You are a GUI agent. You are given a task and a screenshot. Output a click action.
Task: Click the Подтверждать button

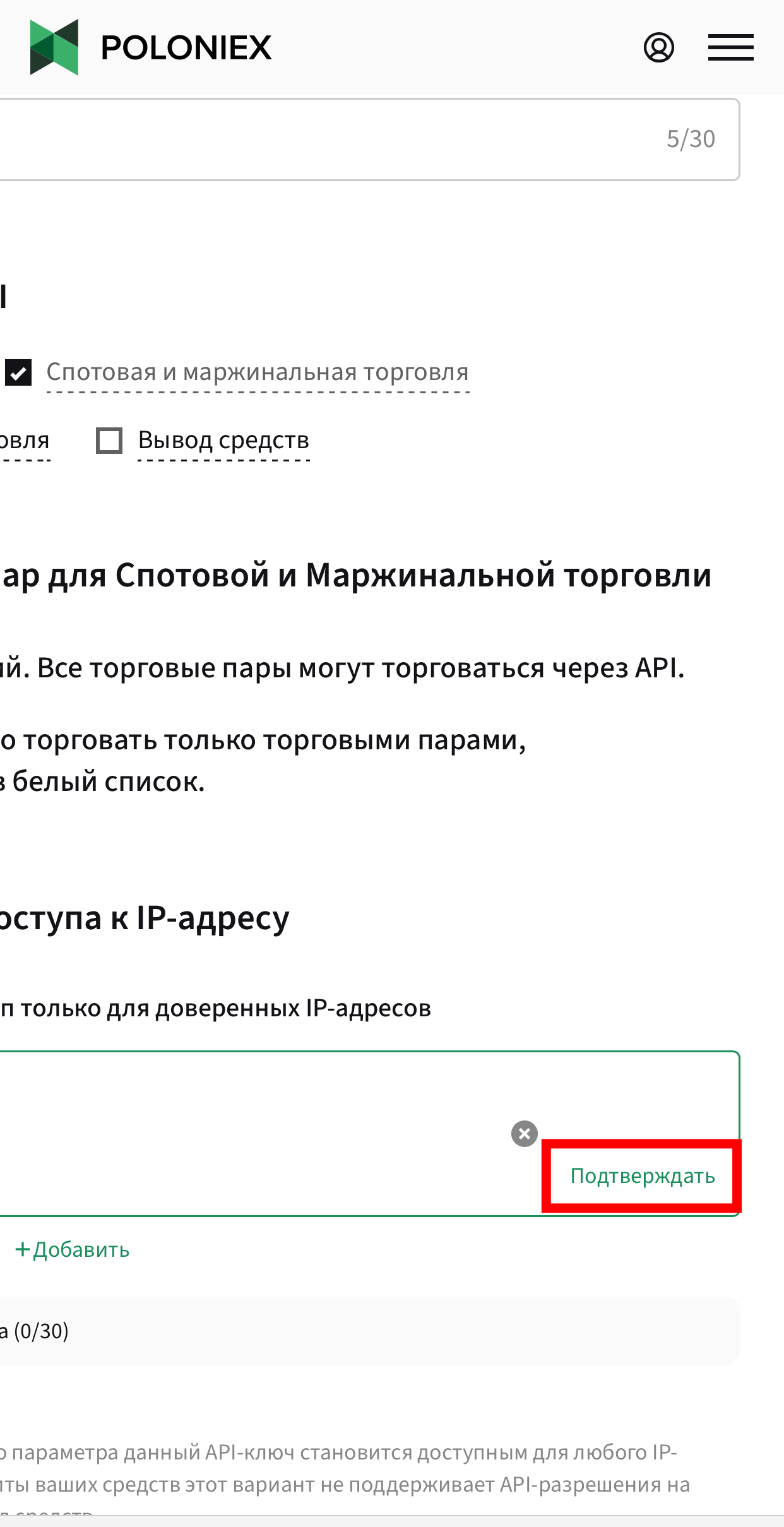(x=643, y=1175)
